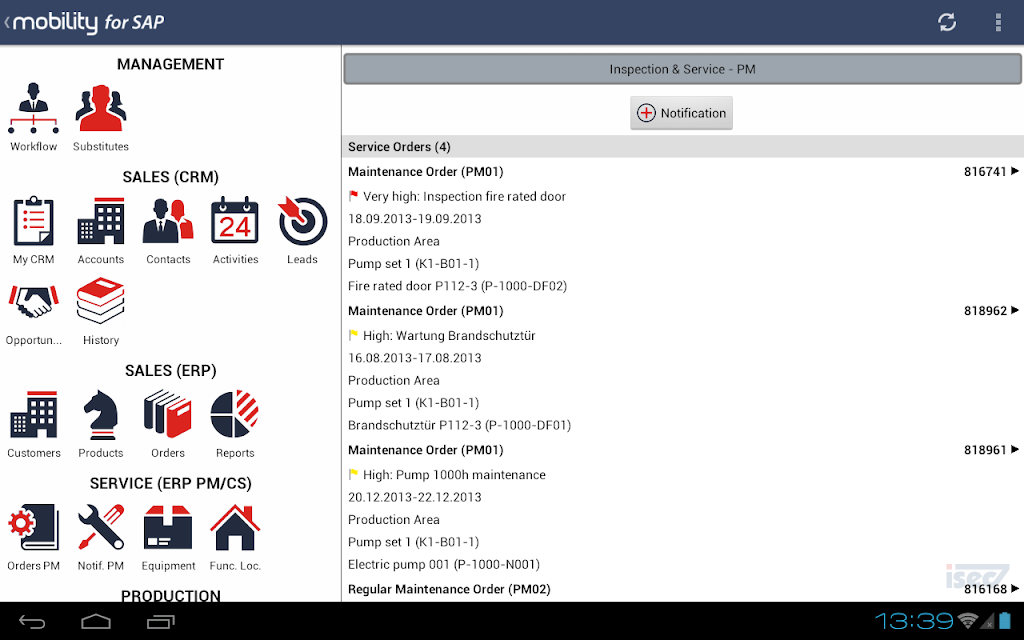This screenshot has height=640, width=1024.
Task: Select date range 16.08.2013-17.08.2013
Action: coord(415,358)
